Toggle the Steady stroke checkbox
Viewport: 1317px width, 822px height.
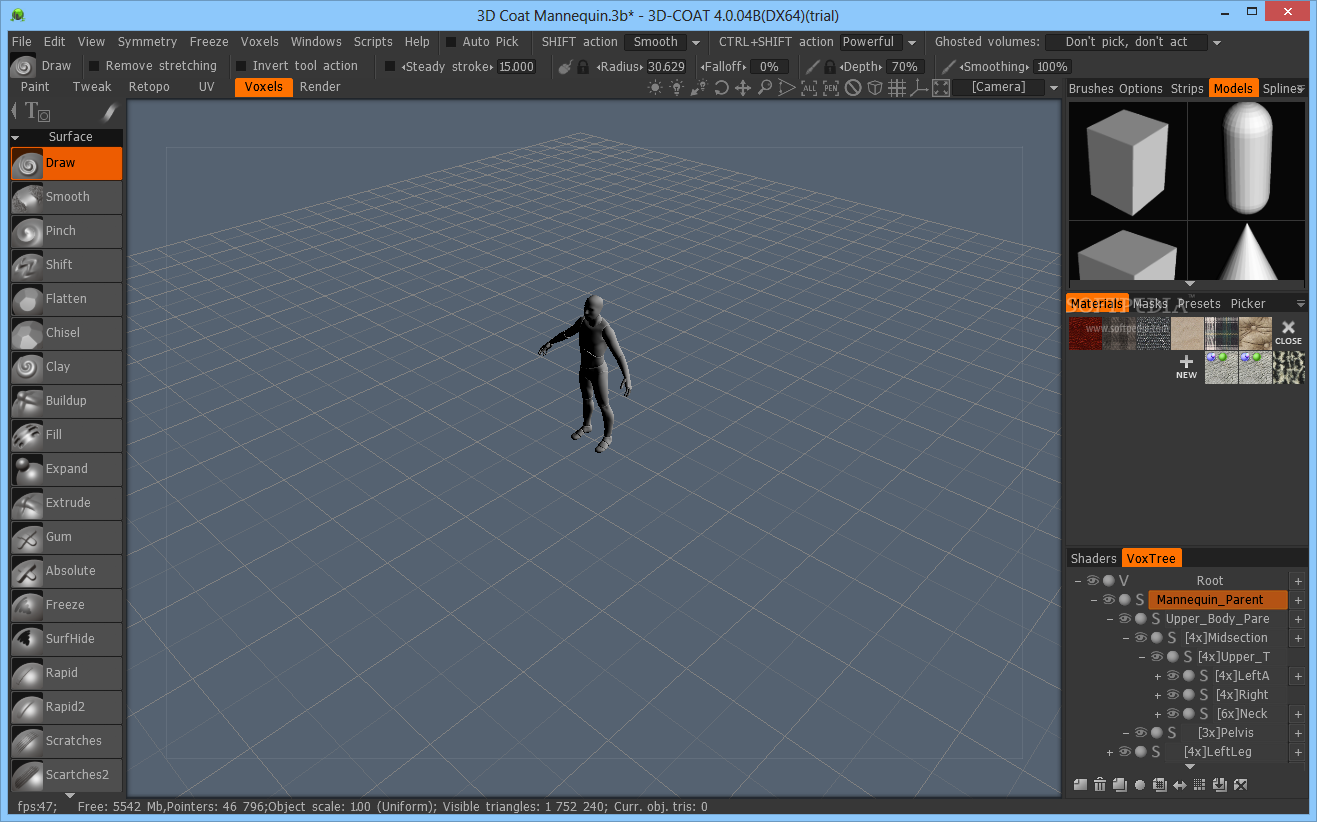click(391, 66)
